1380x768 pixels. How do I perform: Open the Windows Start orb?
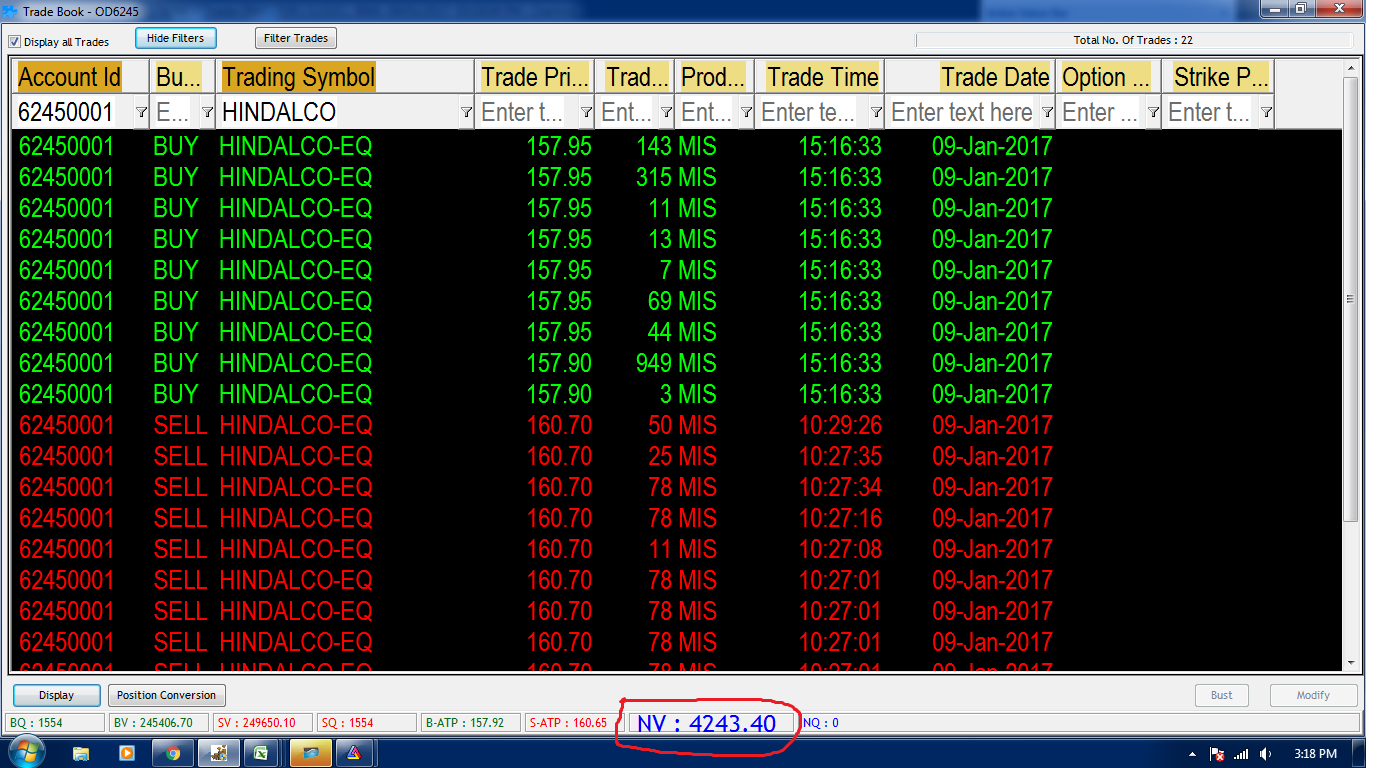point(26,753)
